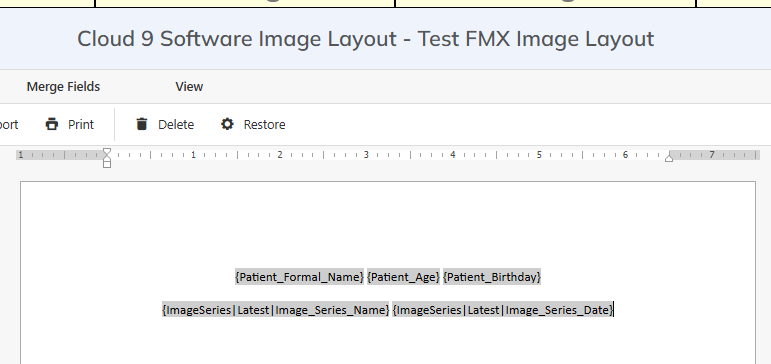Select the Image_Series_Date merge field
Viewport: 771px width, 364px height.
click(x=503, y=310)
